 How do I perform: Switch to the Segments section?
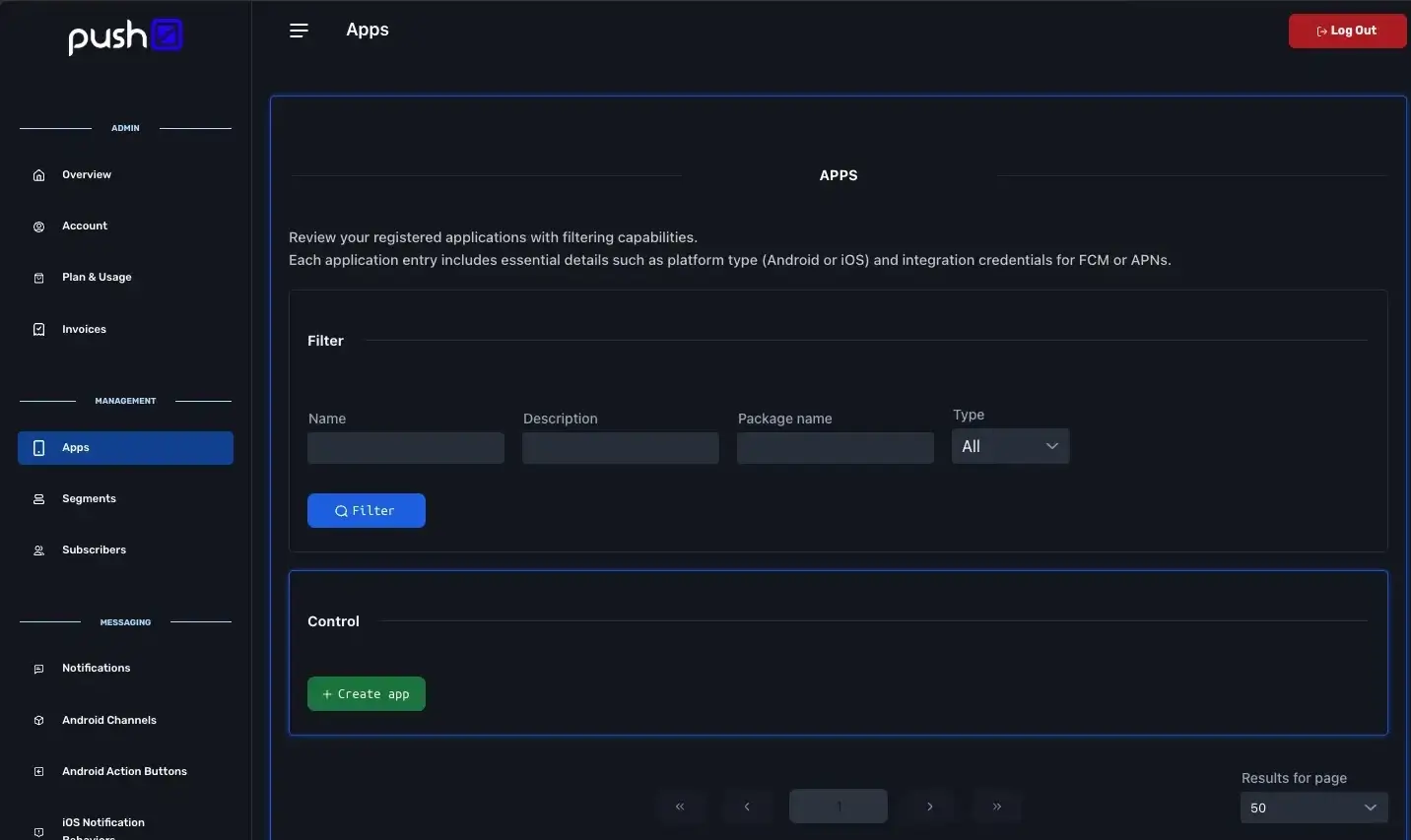click(x=89, y=498)
